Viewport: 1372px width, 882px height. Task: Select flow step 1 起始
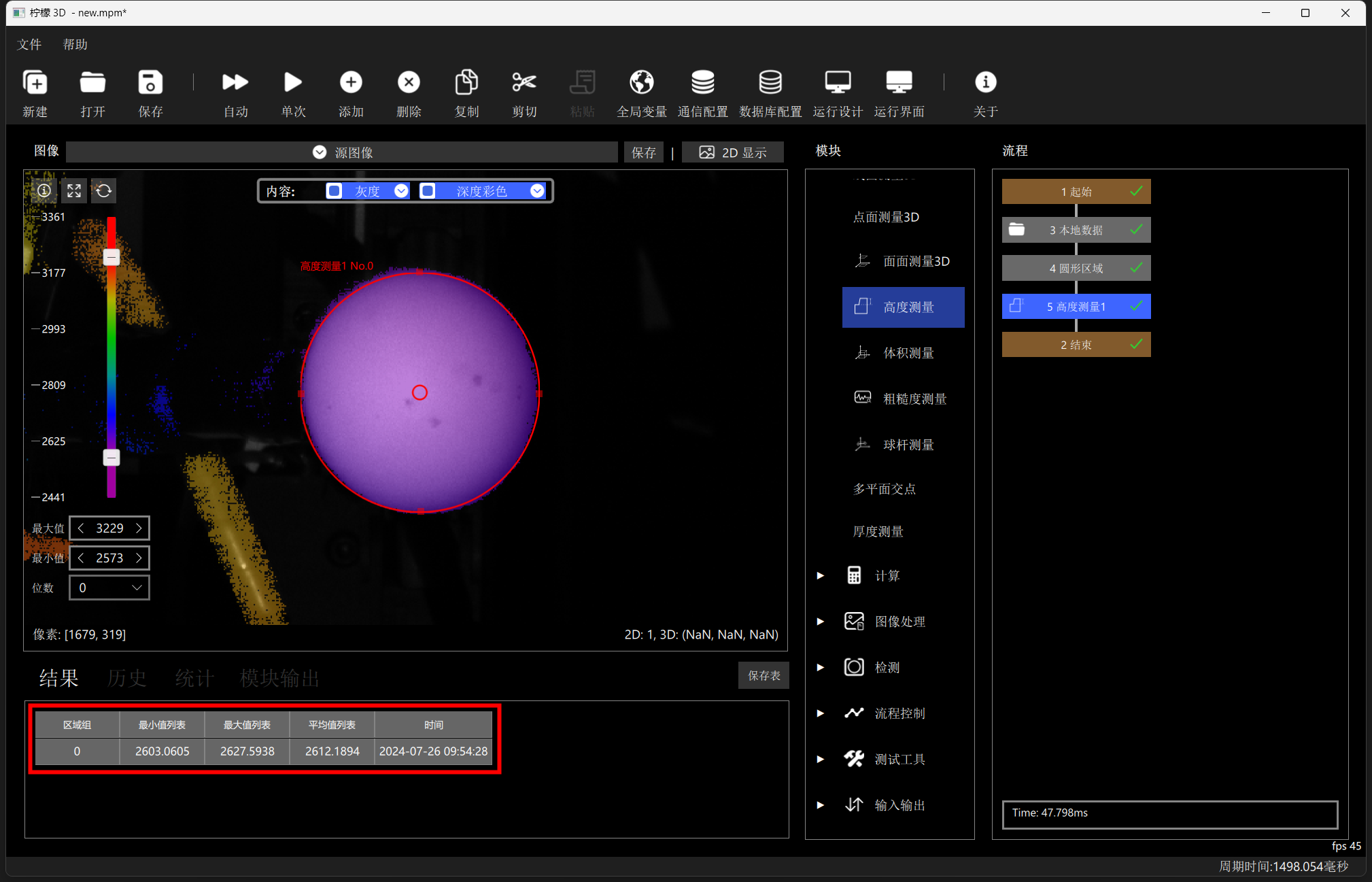click(x=1076, y=192)
